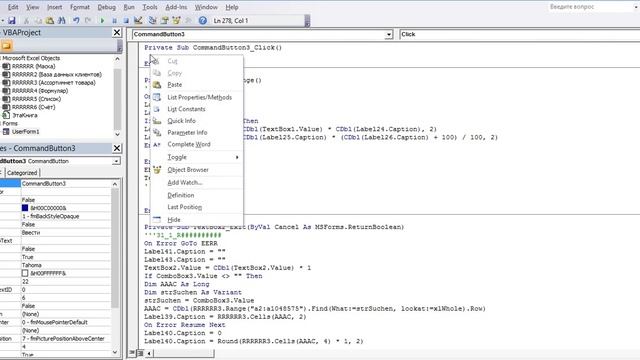The height and width of the screenshot is (360, 640).
Task: Click the blue BackColor swatch &H00C00000&
Action: point(25,208)
